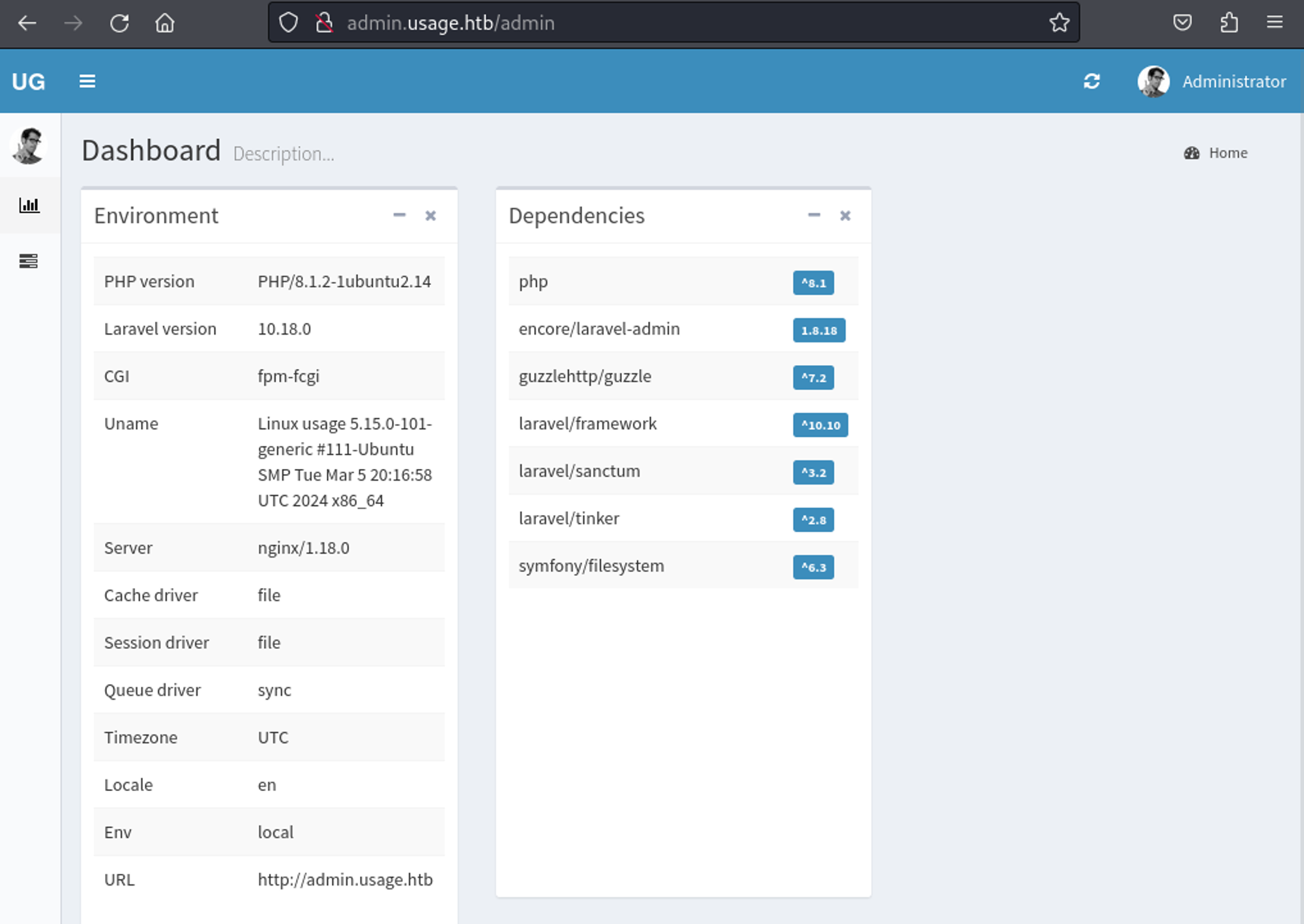
Task: Go back with browser back arrow
Action: (x=27, y=23)
